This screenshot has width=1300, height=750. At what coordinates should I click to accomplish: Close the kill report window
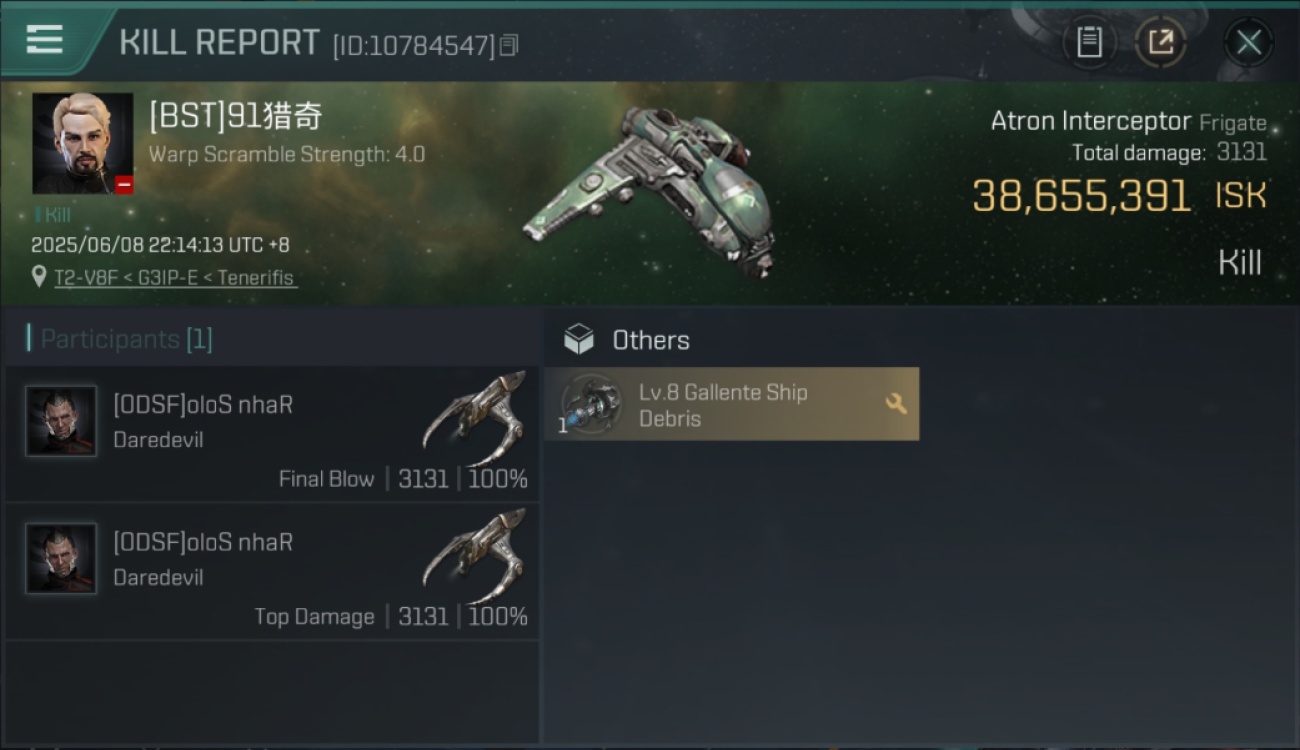click(1248, 42)
